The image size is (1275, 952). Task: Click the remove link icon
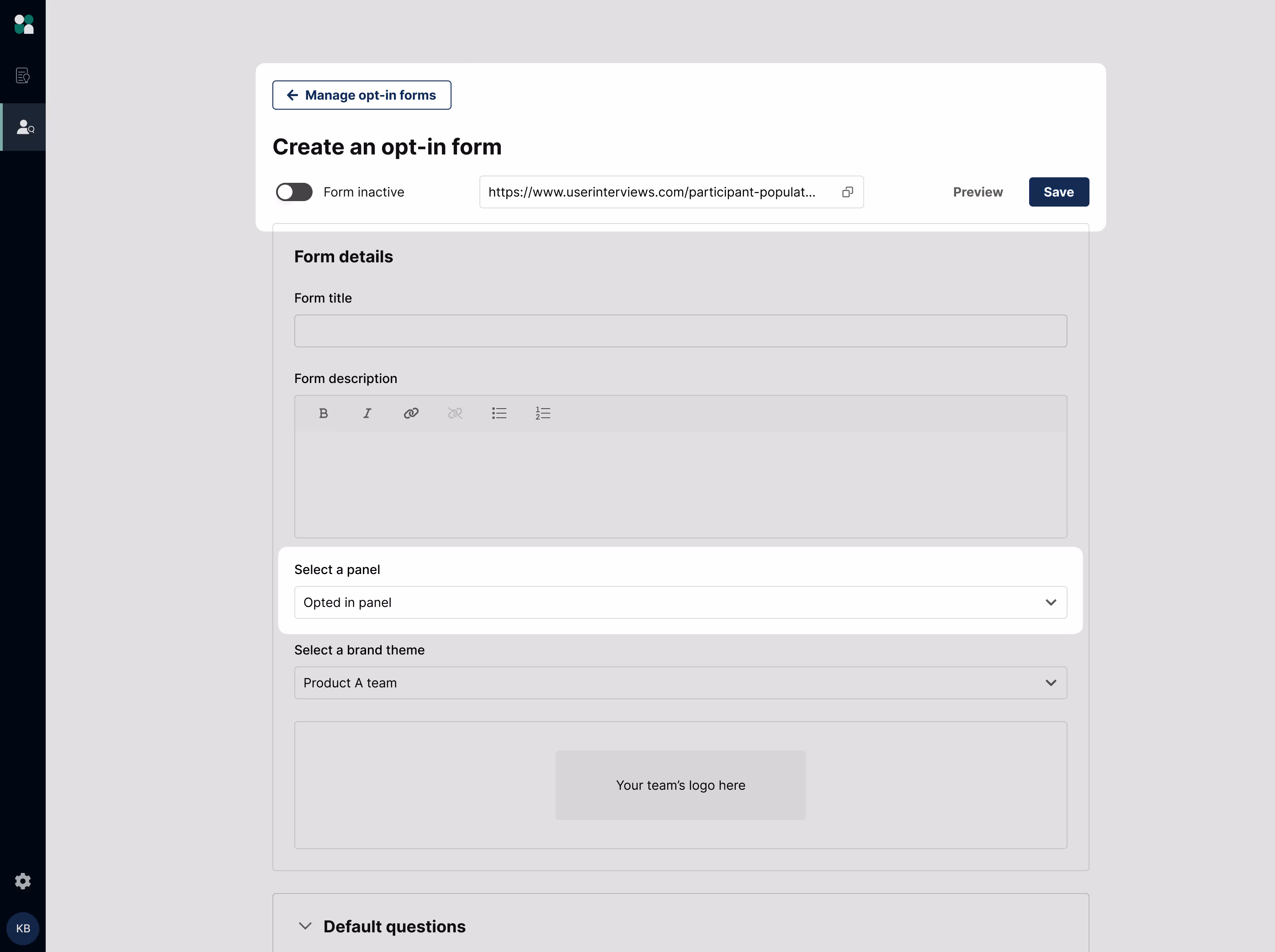(x=455, y=413)
